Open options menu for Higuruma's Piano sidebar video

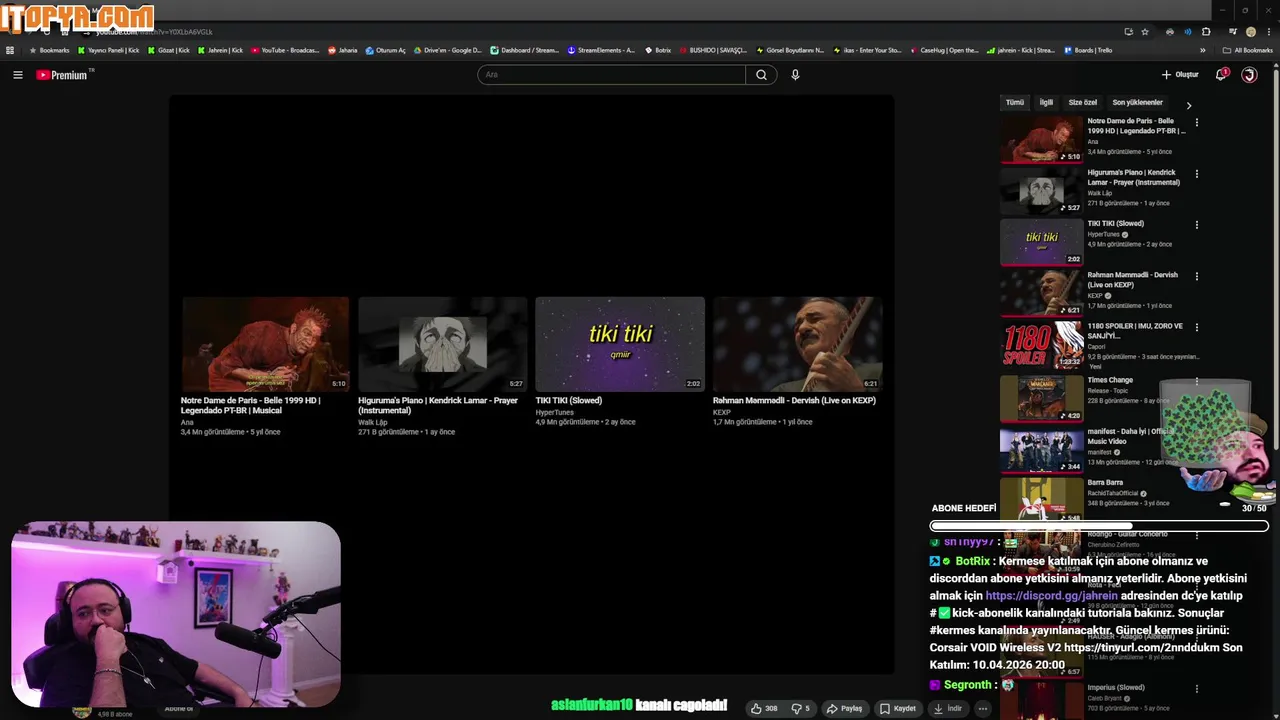tap(1197, 174)
